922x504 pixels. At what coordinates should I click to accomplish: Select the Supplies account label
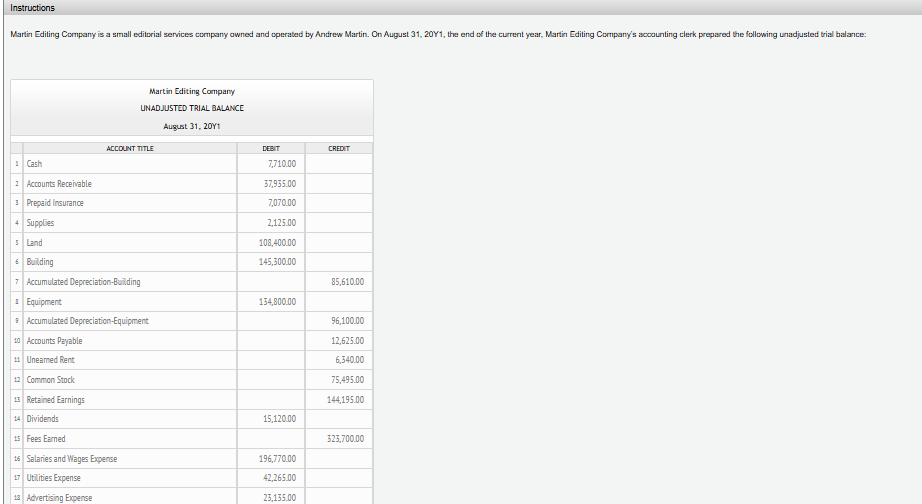tap(40, 223)
